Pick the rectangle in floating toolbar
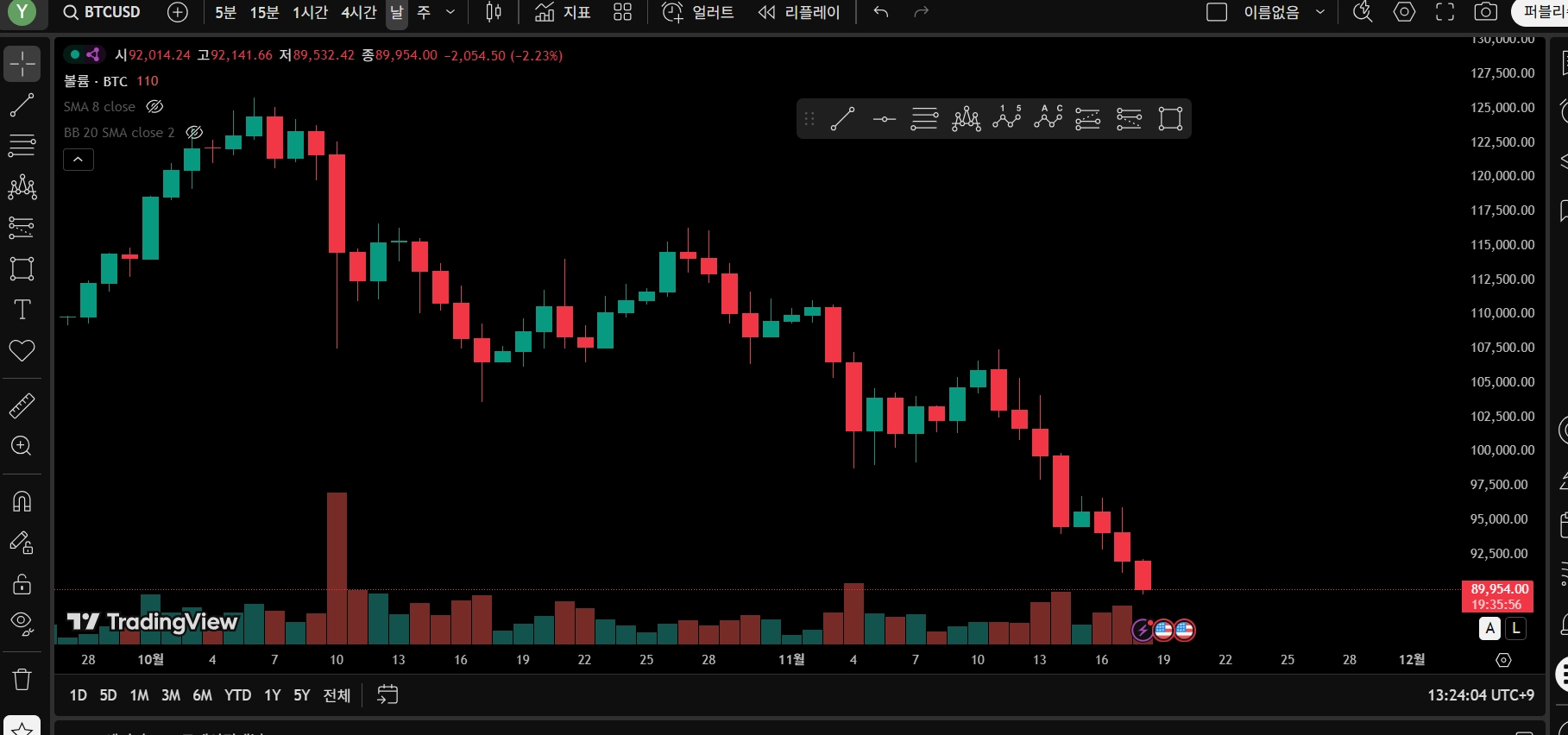 pos(1170,119)
